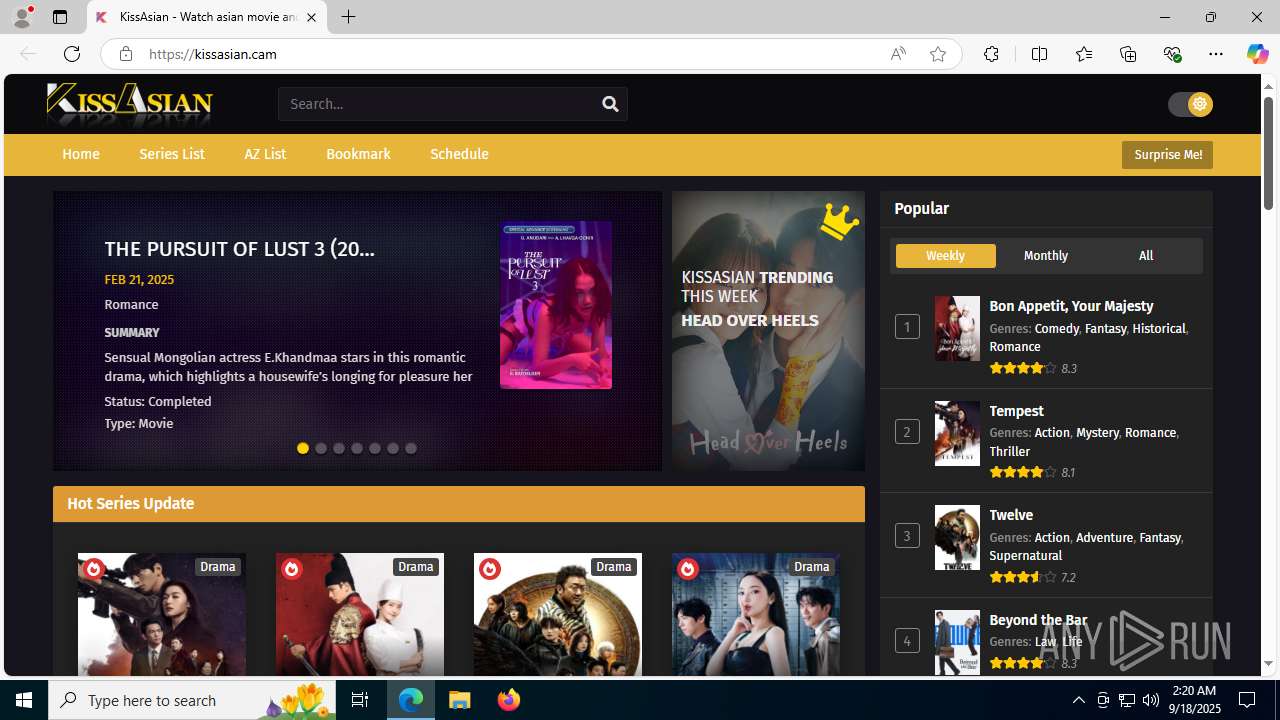
Task: Click the Historical genre link
Action: pos(1158,328)
